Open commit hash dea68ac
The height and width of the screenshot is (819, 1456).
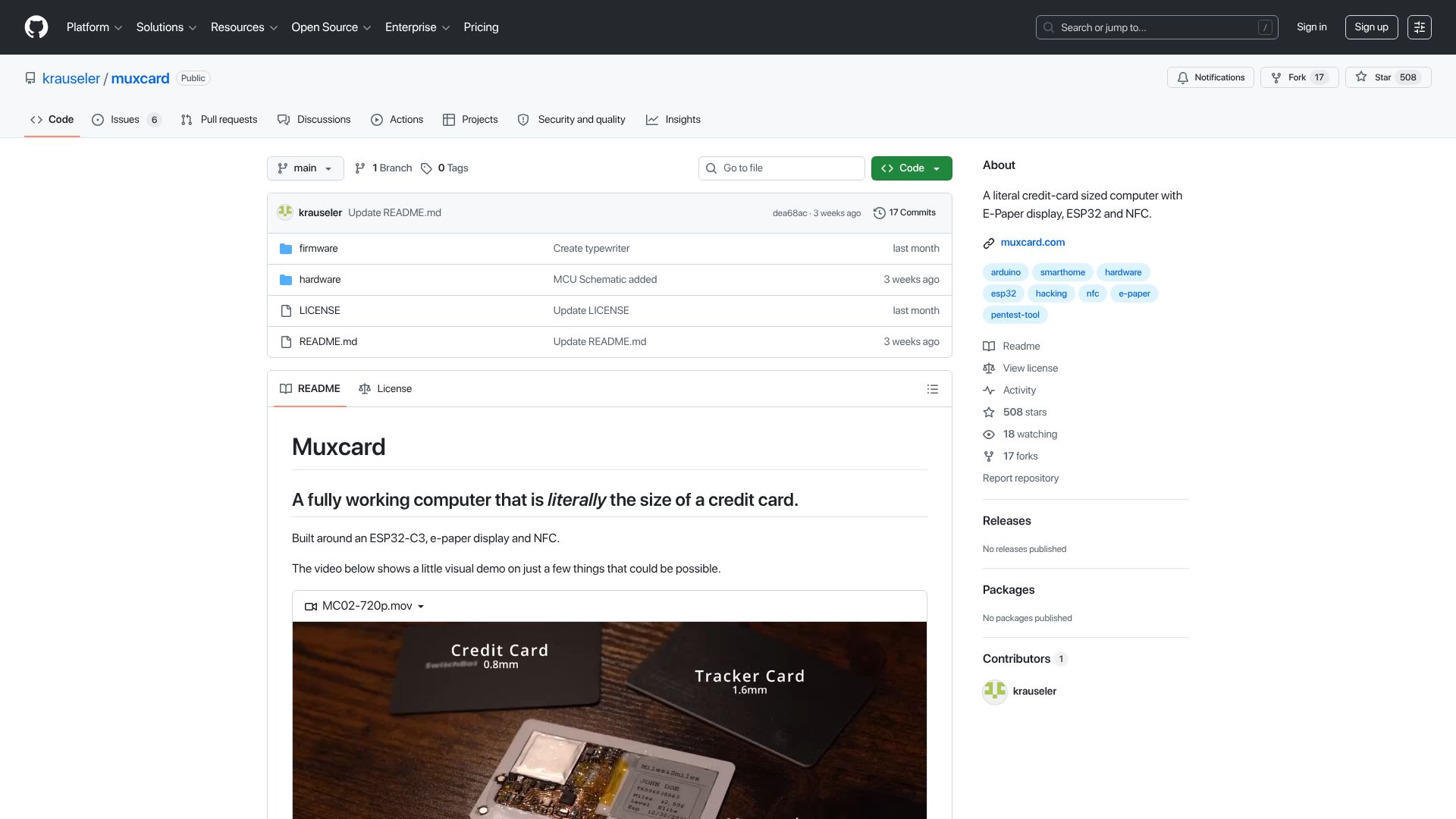pos(789,214)
